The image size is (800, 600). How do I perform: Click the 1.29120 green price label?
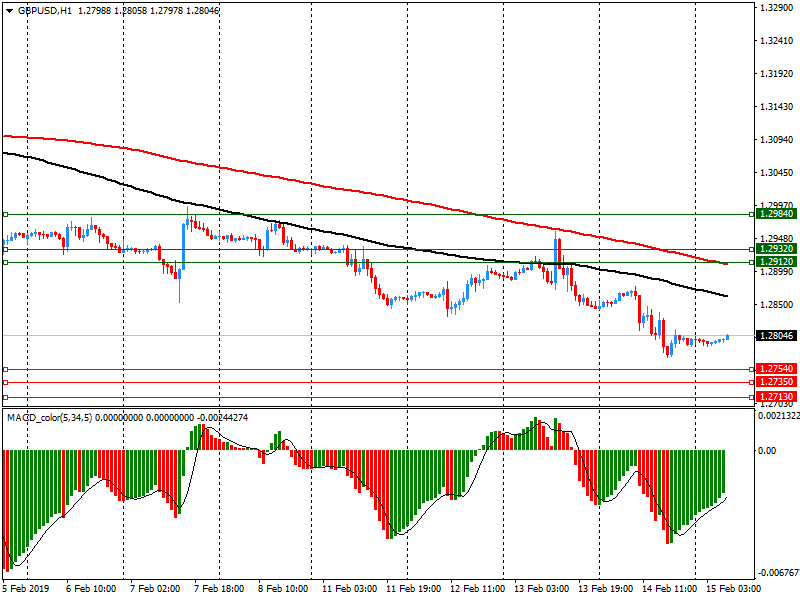click(x=776, y=262)
